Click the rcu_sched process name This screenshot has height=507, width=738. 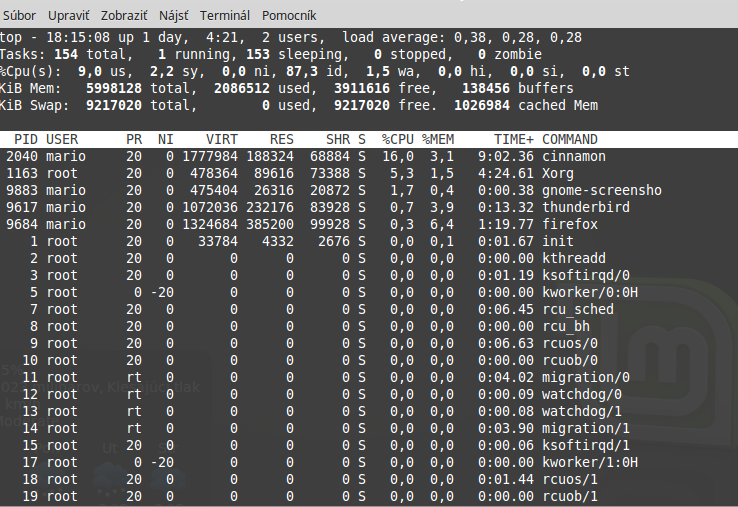click(x=578, y=309)
